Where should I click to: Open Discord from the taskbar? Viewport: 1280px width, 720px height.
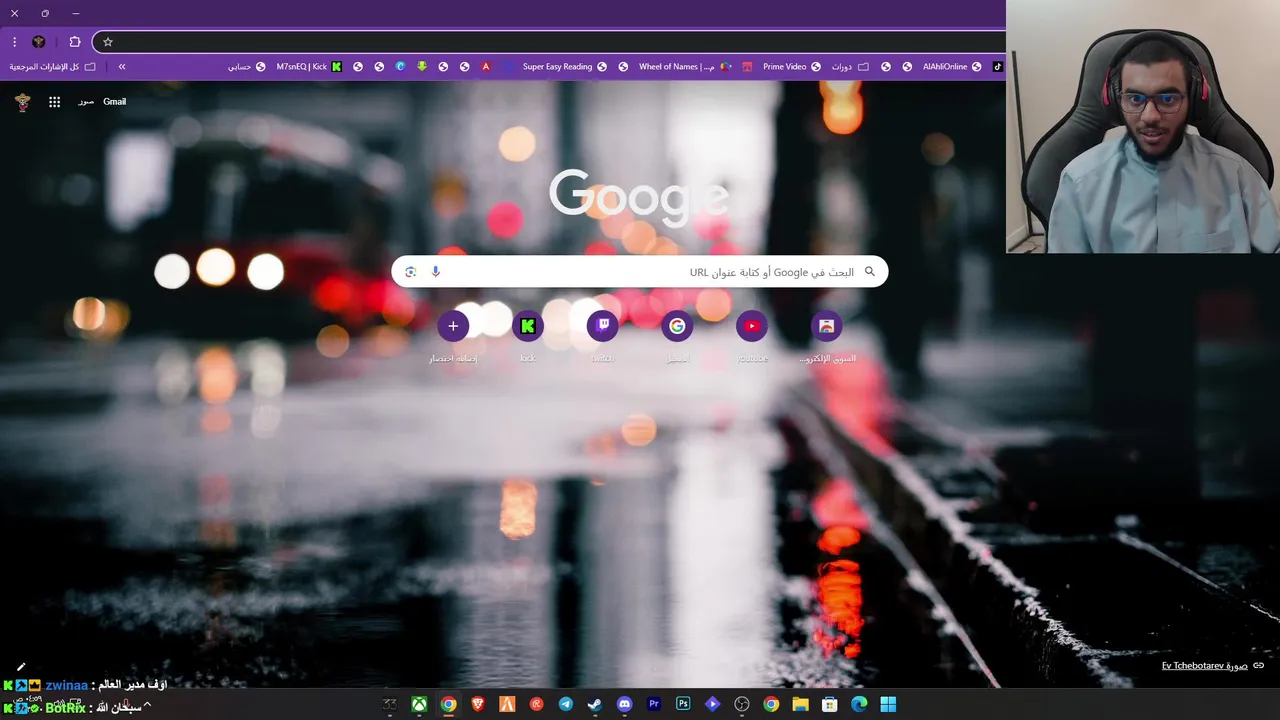coord(625,704)
